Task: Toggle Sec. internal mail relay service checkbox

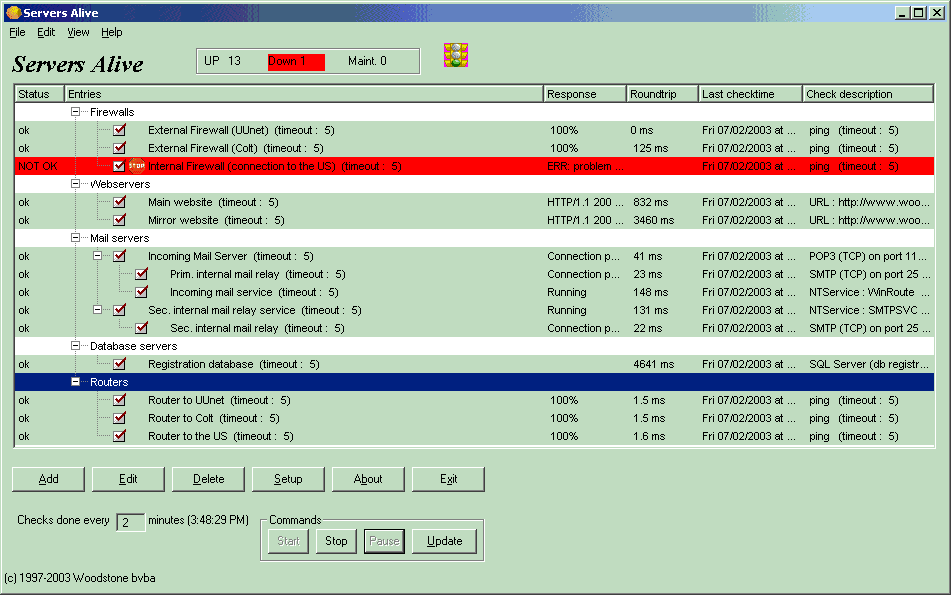Action: [x=119, y=310]
